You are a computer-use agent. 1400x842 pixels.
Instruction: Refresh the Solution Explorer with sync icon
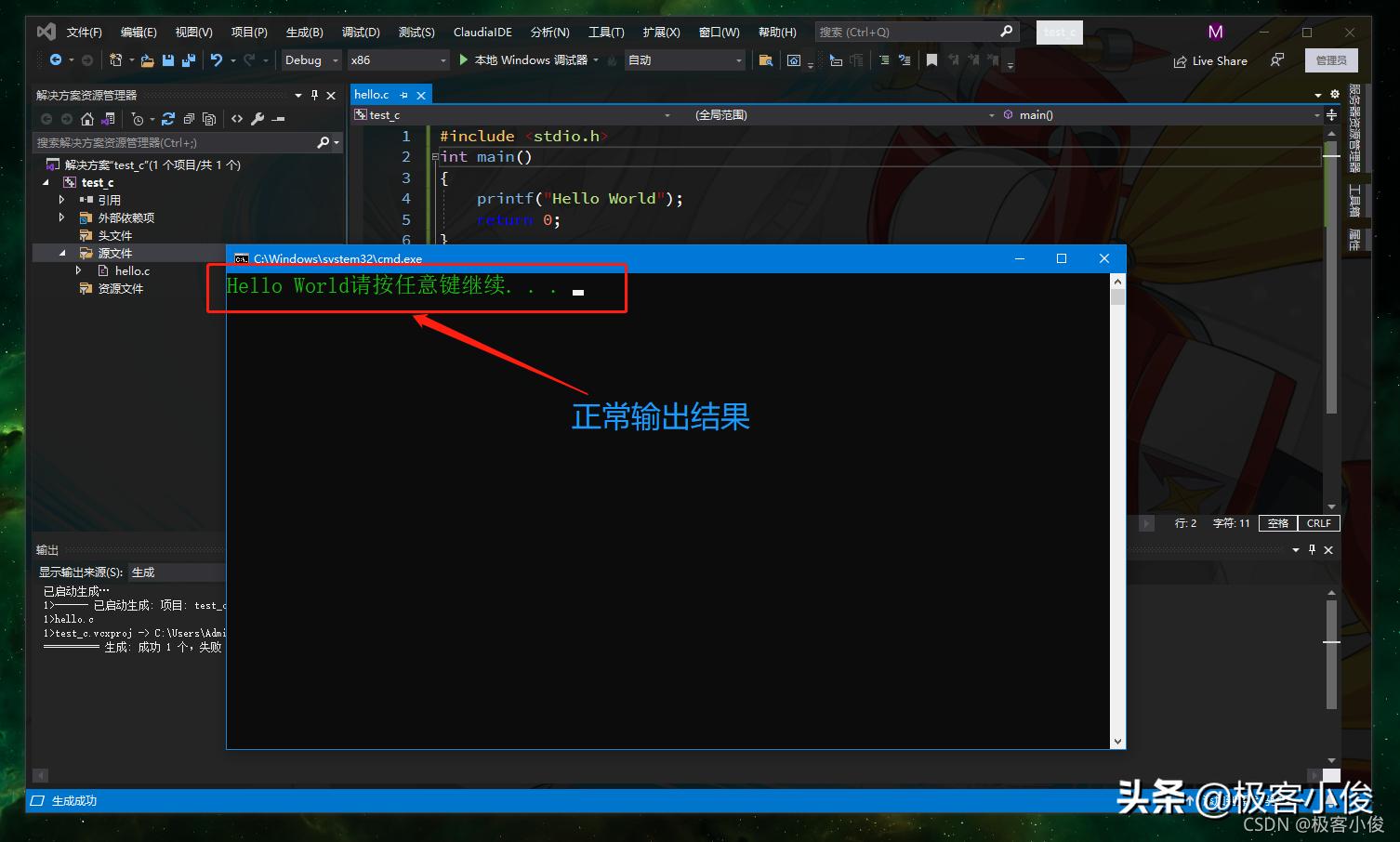point(168,119)
